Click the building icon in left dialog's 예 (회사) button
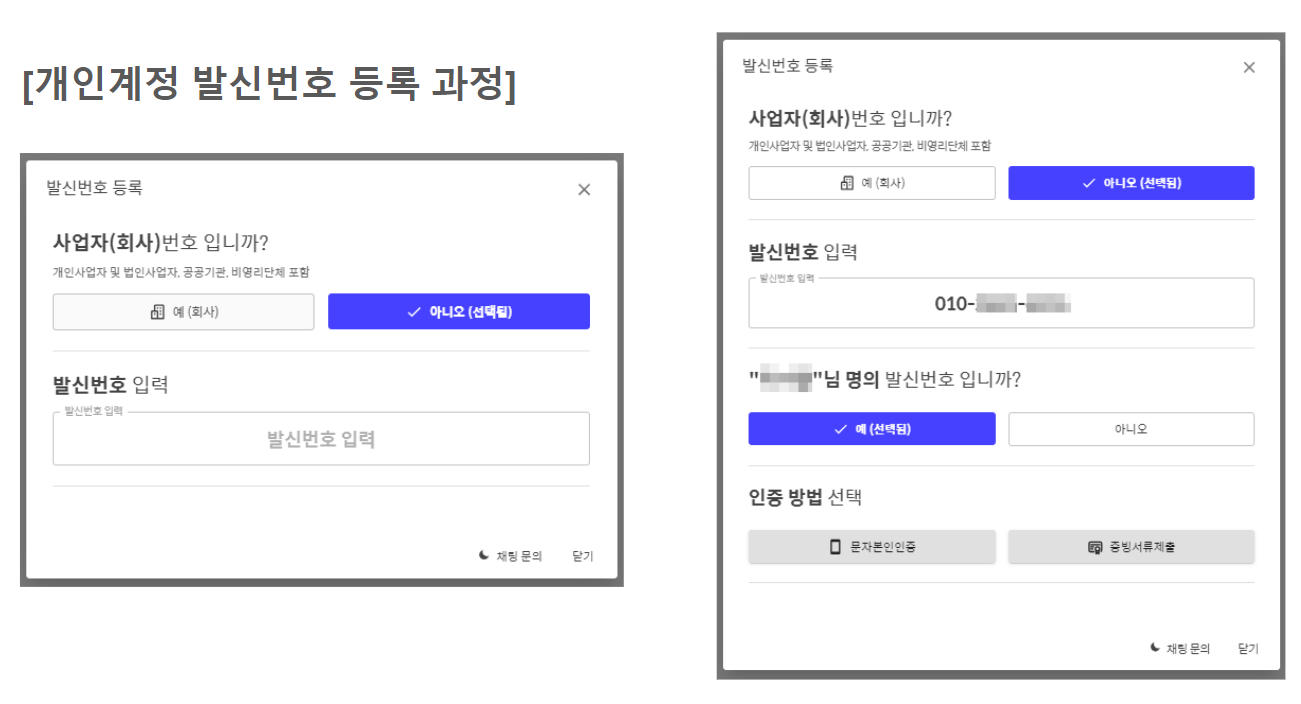Screen dimensions: 1301x704 157,312
